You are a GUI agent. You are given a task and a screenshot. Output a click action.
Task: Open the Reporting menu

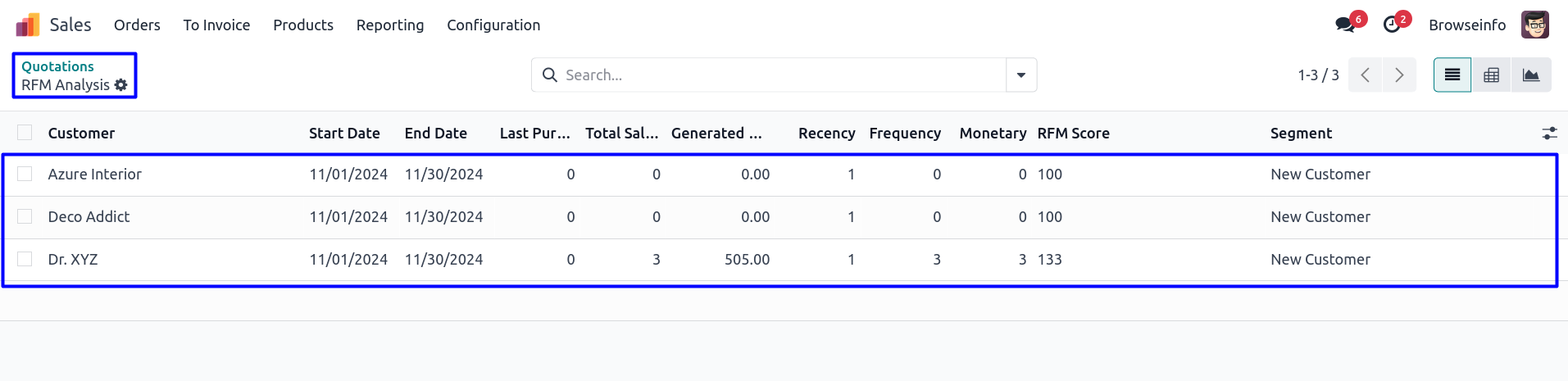tap(390, 25)
